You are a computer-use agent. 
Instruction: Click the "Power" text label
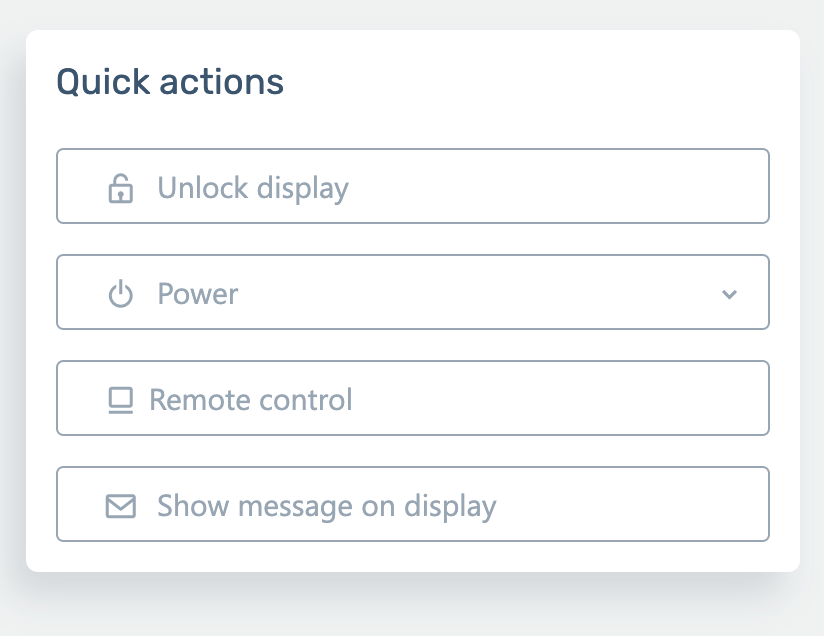pyautogui.click(x=198, y=294)
